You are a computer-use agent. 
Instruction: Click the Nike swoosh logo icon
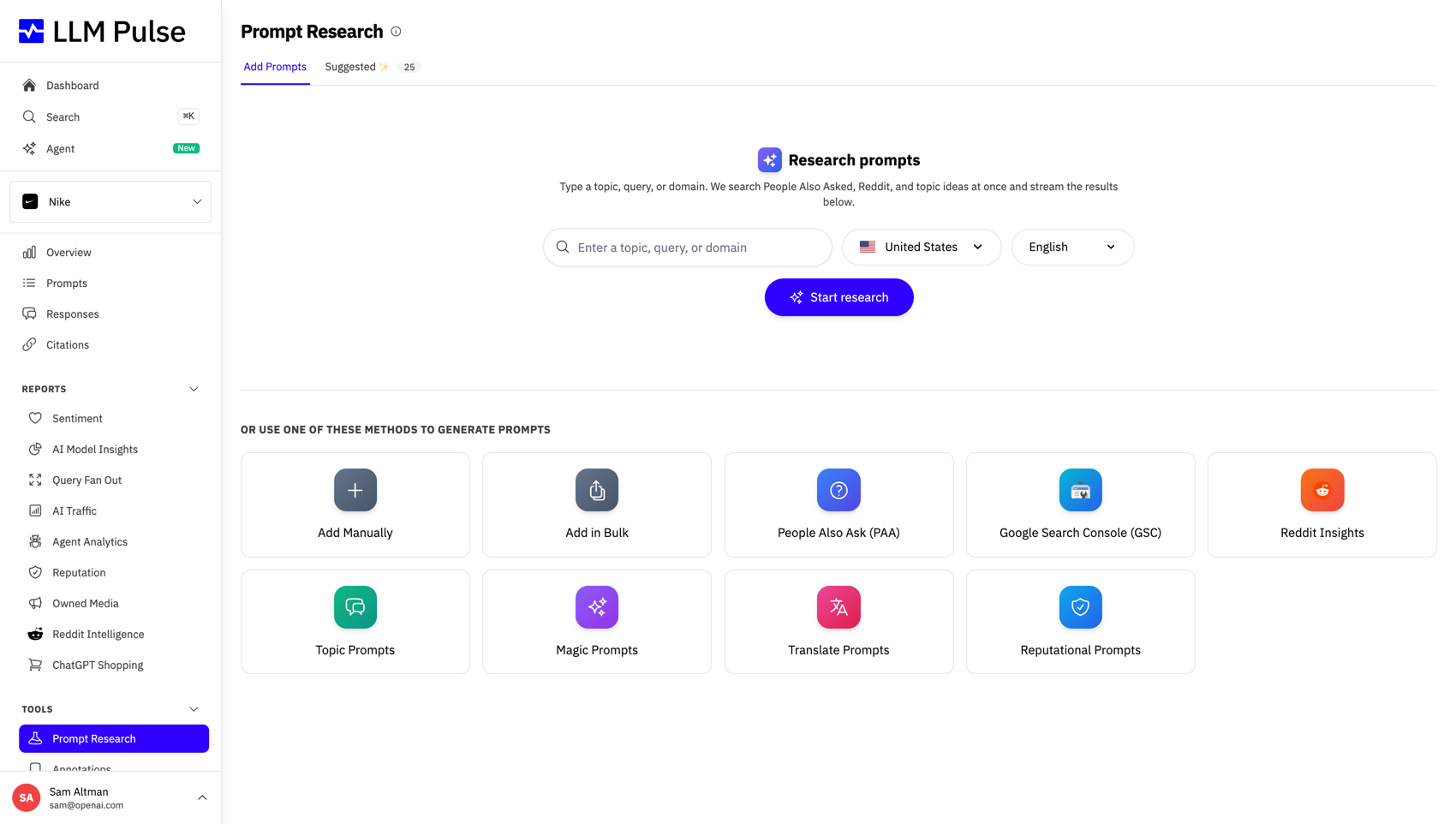point(30,202)
